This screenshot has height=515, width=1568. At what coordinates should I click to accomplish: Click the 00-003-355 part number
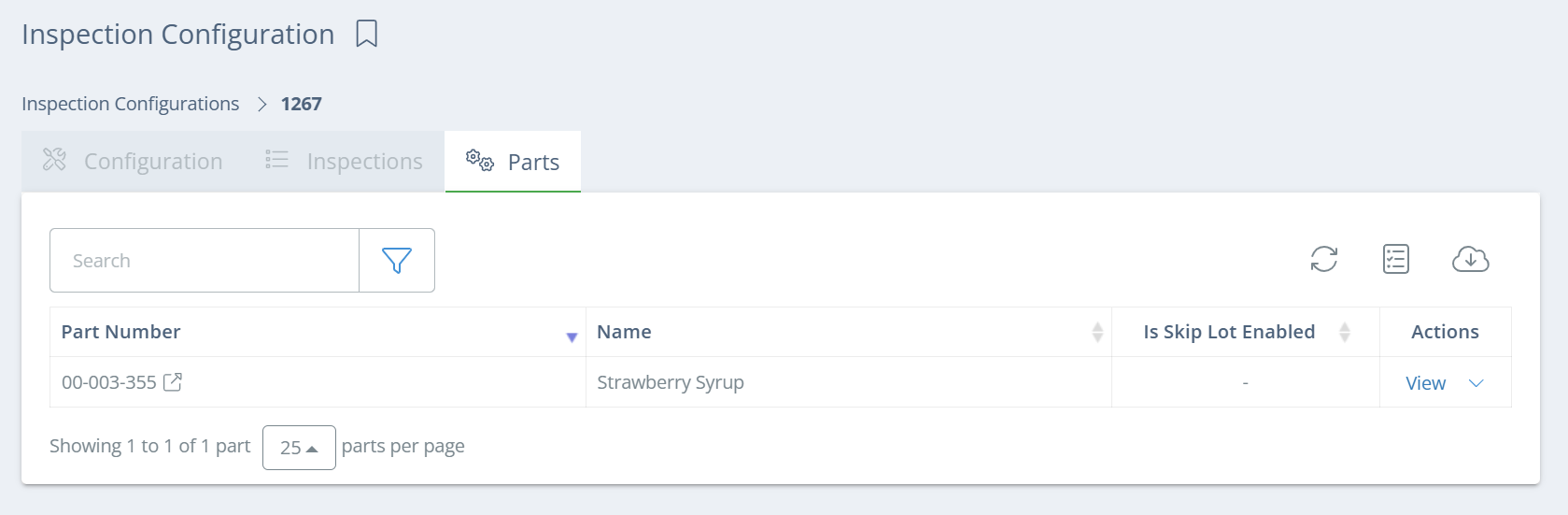coord(109,382)
